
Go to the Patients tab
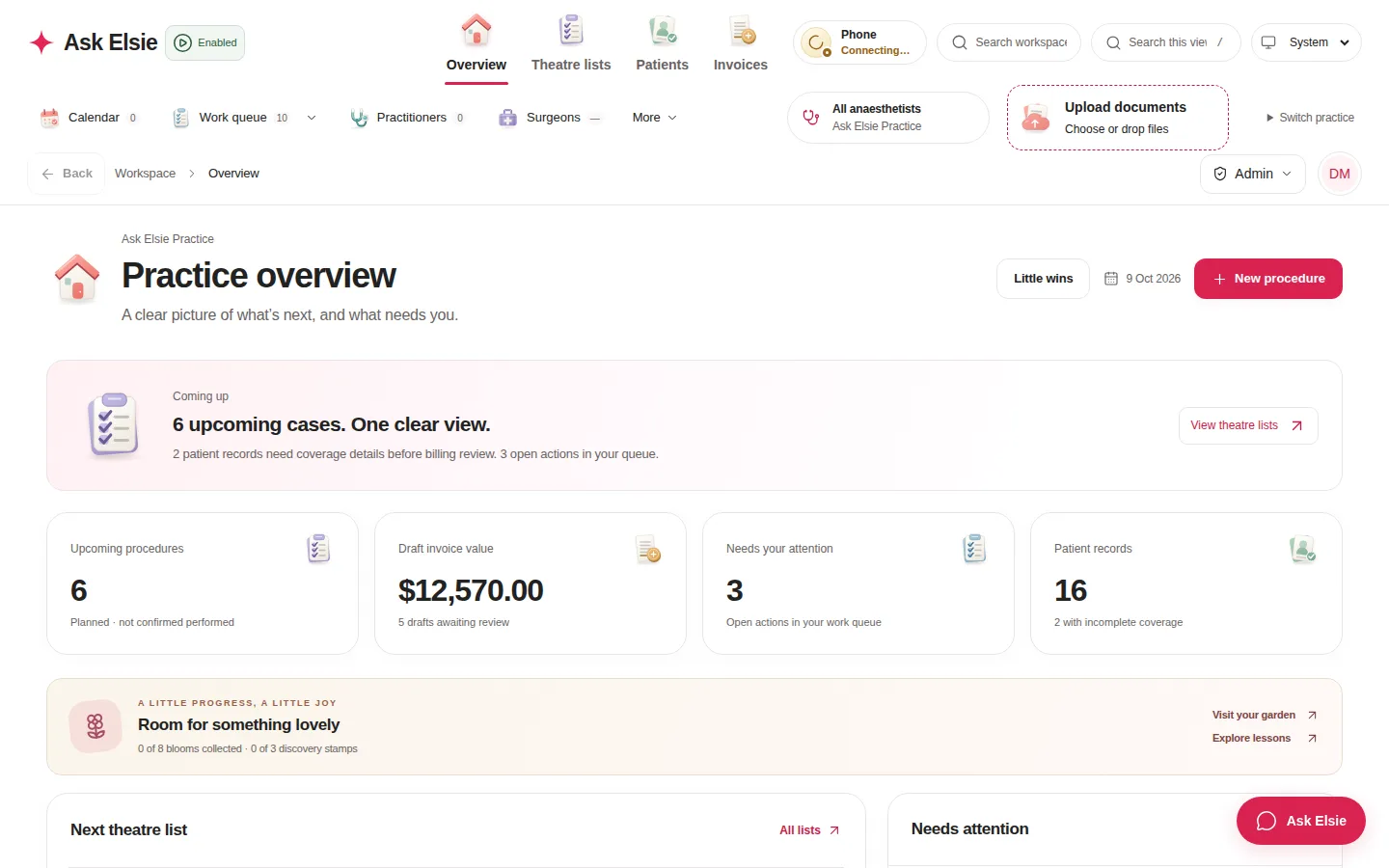point(662,44)
